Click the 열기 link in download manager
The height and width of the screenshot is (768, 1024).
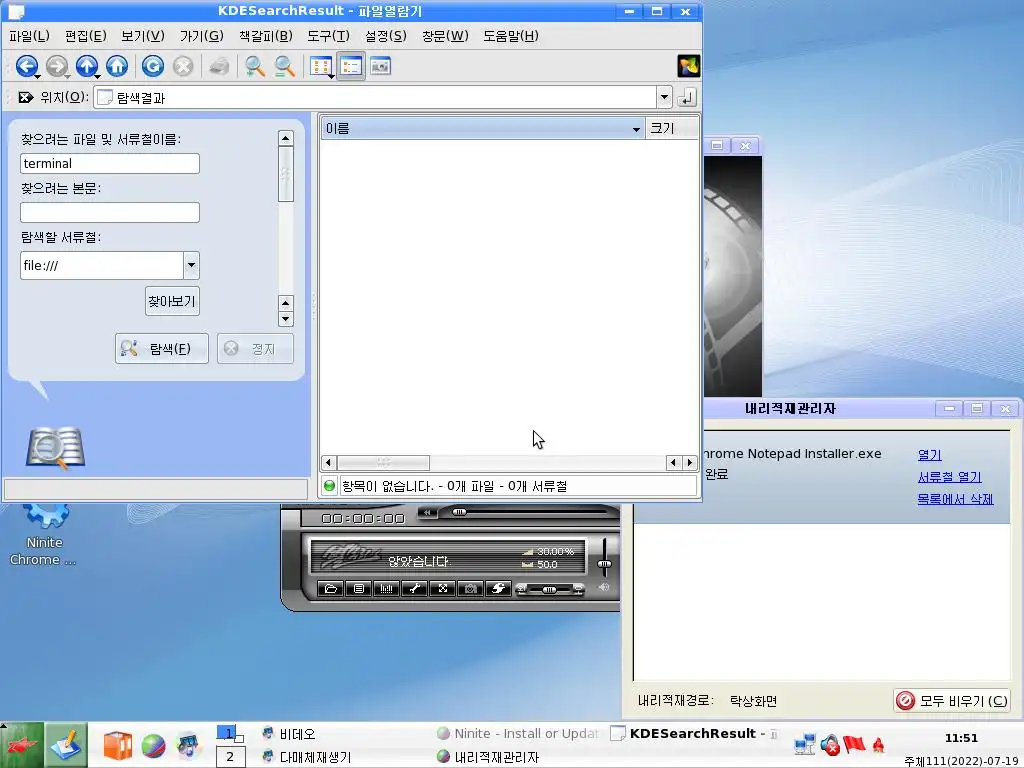tap(929, 455)
